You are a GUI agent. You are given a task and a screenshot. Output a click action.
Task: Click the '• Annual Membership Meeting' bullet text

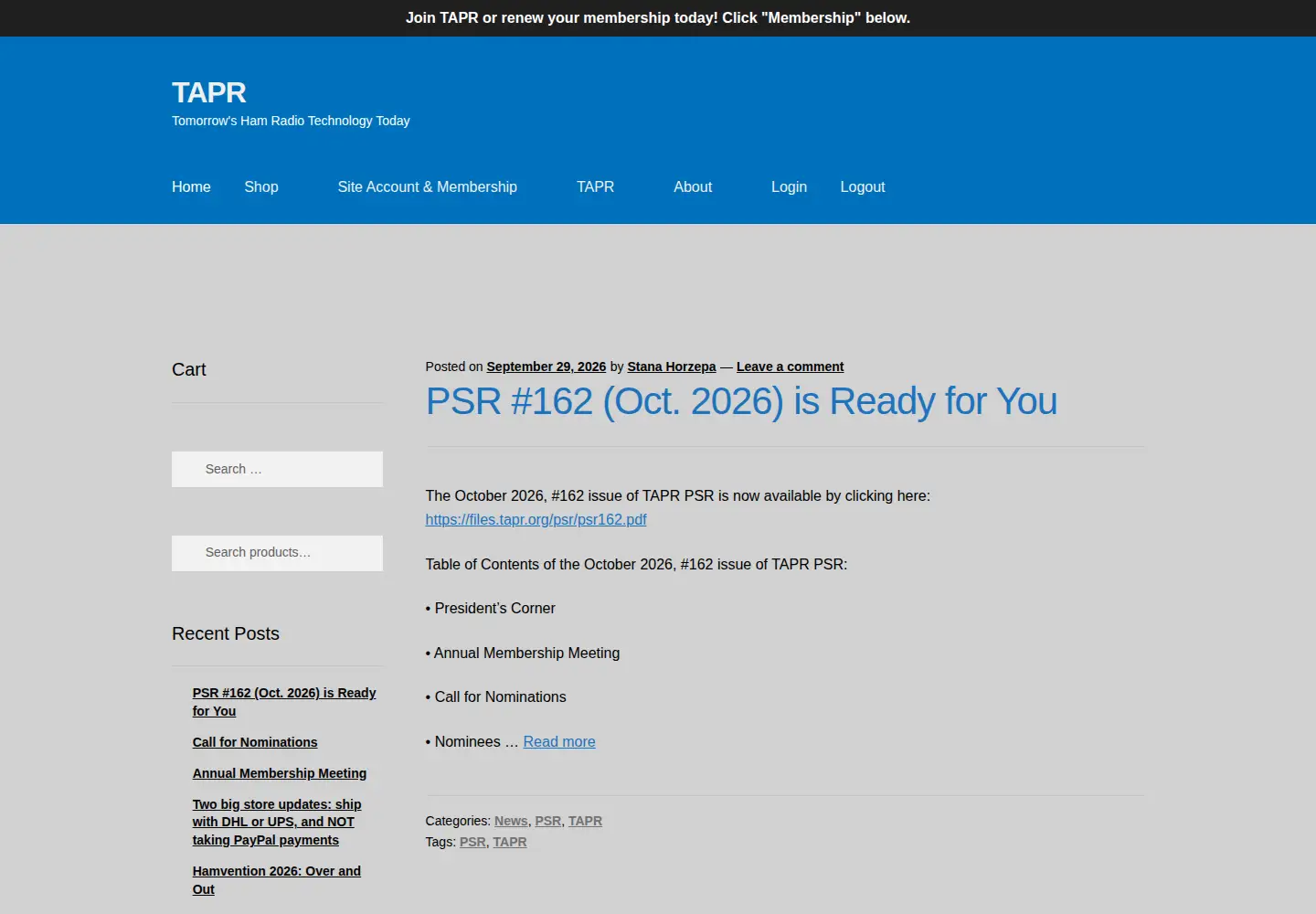pos(523,653)
